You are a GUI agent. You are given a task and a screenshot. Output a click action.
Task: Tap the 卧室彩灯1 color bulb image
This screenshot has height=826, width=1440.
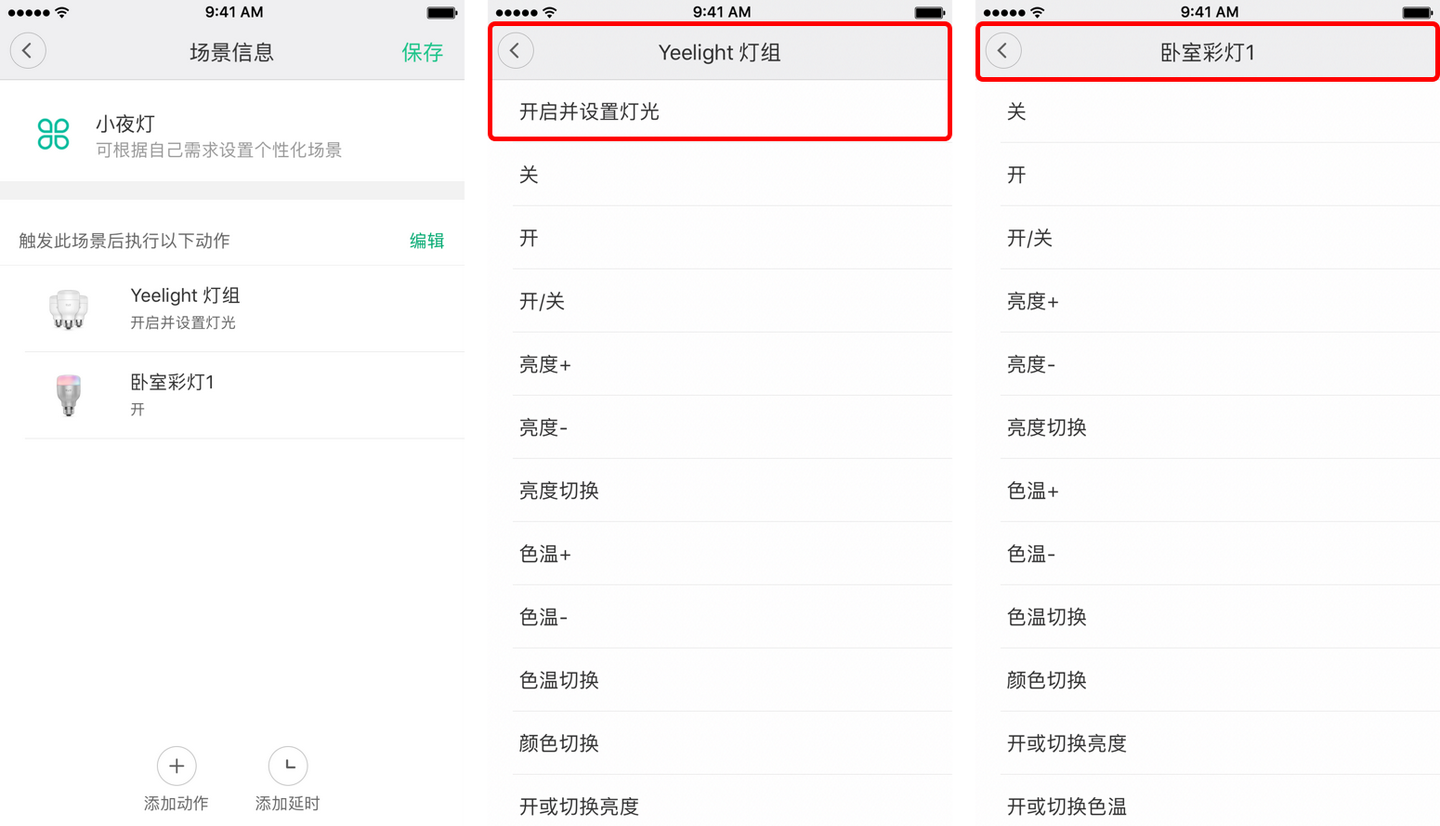(68, 395)
